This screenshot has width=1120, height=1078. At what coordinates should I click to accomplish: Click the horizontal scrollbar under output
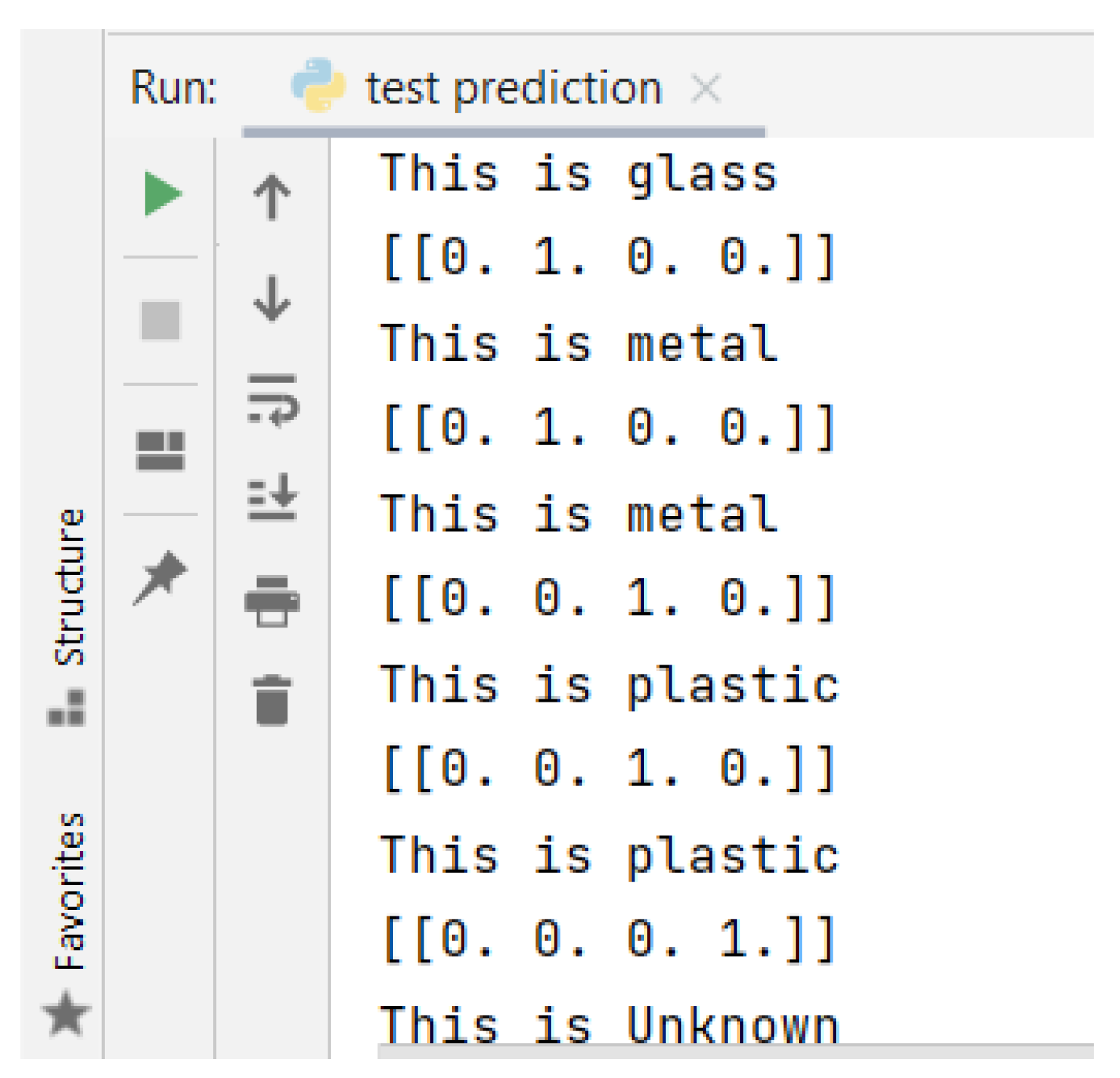[x=735, y=1052]
